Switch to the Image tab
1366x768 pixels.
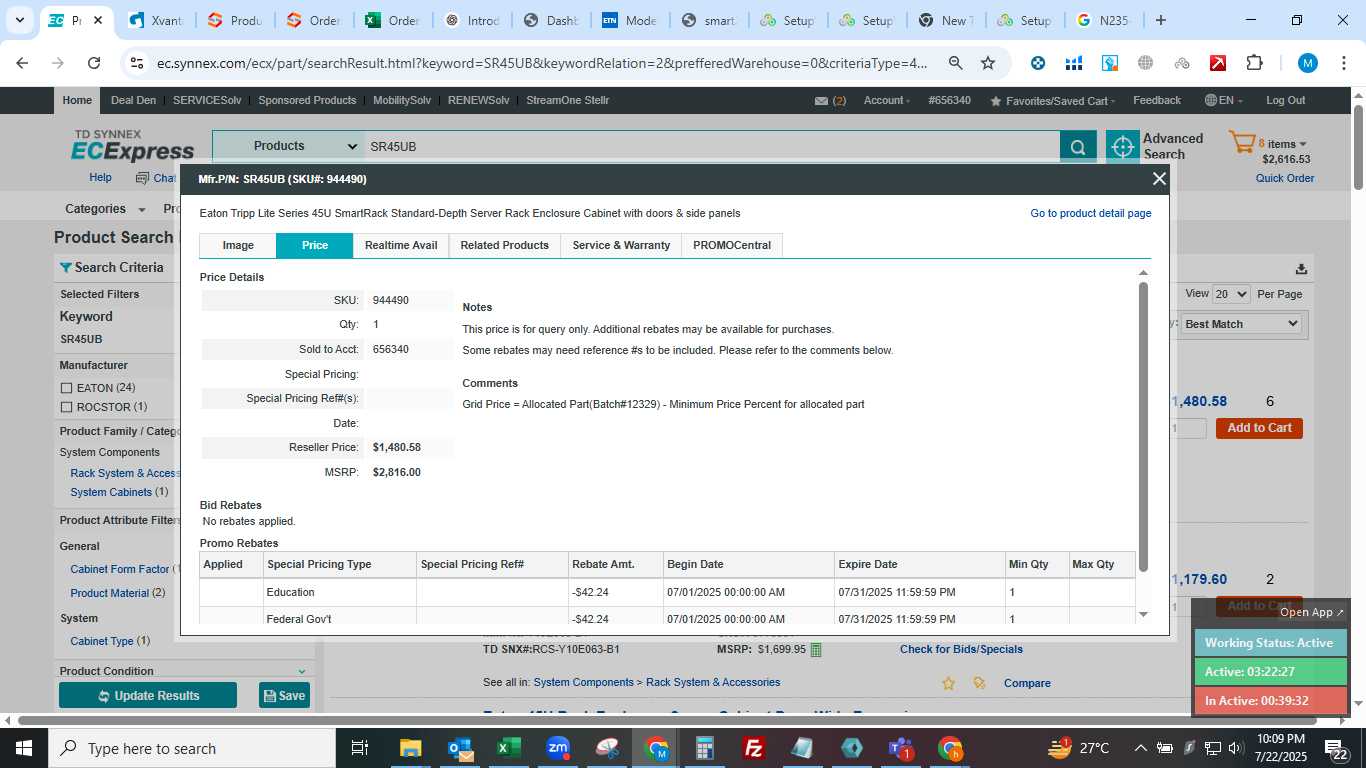click(238, 245)
